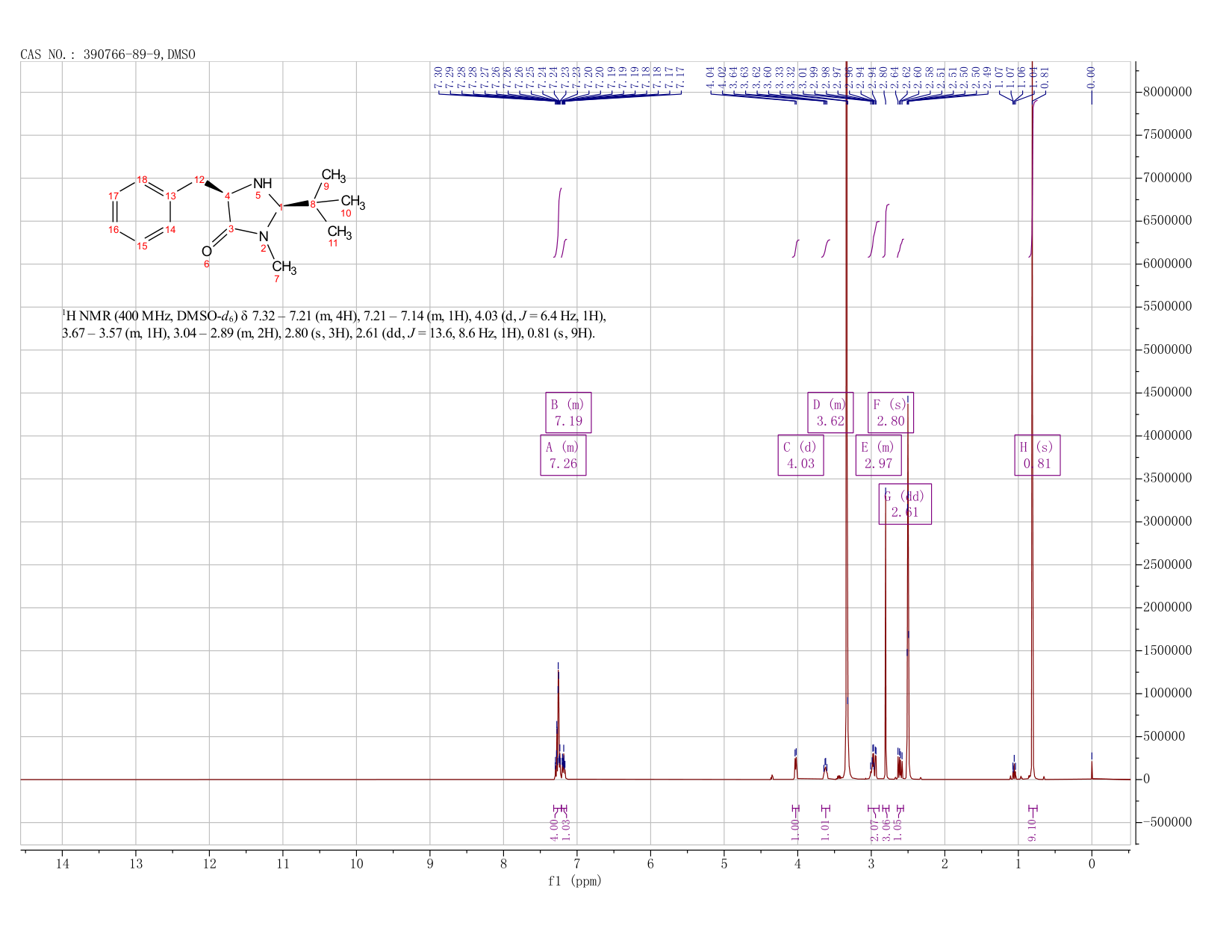Click the CAS NO. 390766-89-9 title
This screenshot has width=1232, height=952.
pos(108,55)
